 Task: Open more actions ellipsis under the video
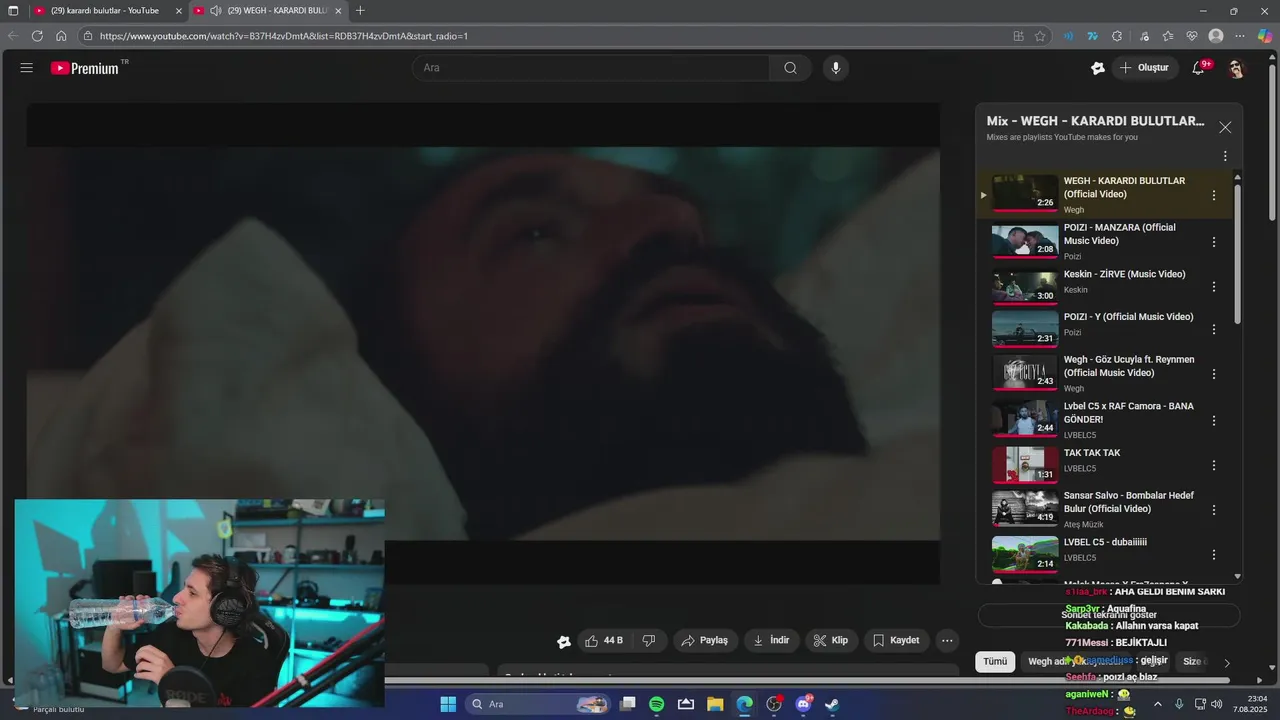[947, 640]
